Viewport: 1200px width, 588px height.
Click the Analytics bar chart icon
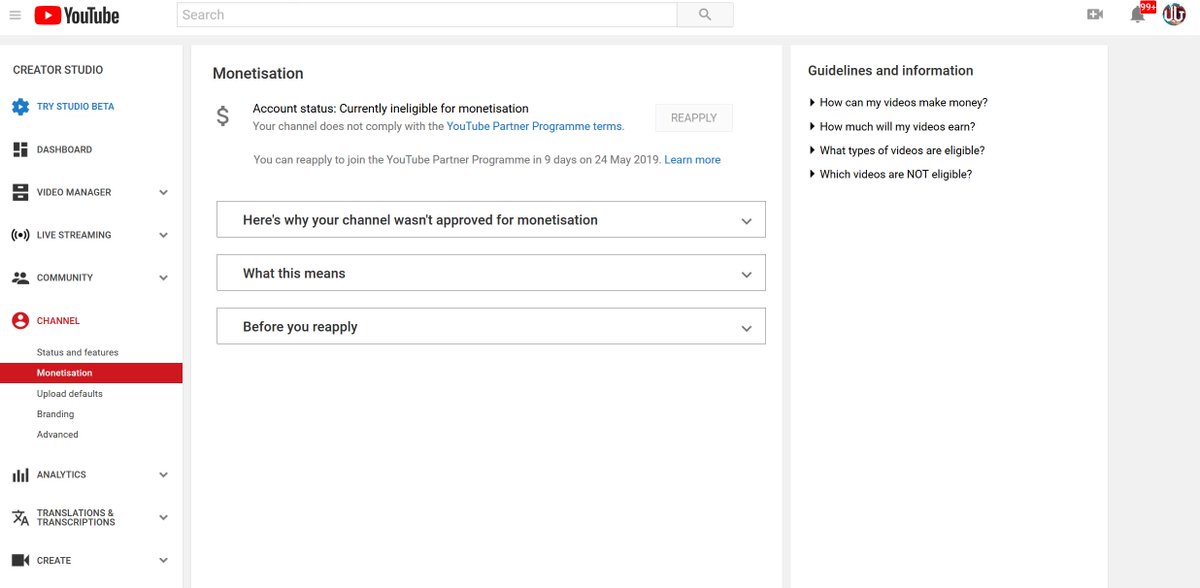pyautogui.click(x=20, y=475)
